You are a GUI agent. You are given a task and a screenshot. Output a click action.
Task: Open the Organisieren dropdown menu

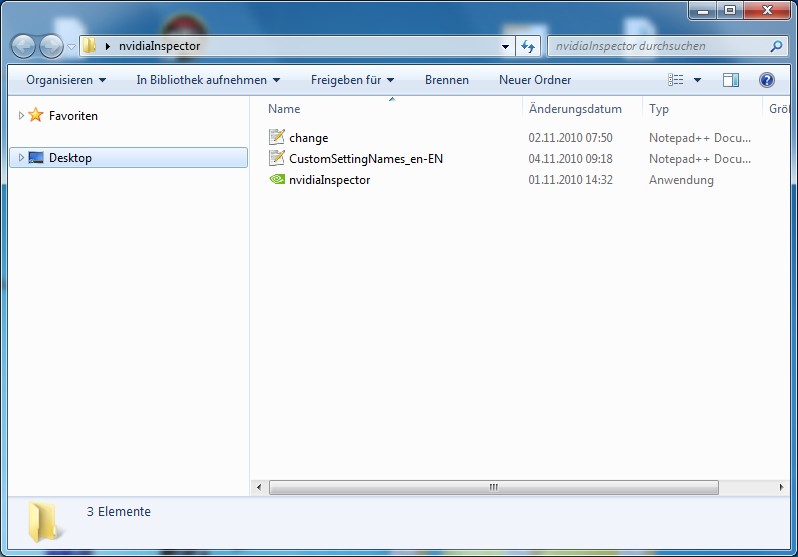coord(66,80)
